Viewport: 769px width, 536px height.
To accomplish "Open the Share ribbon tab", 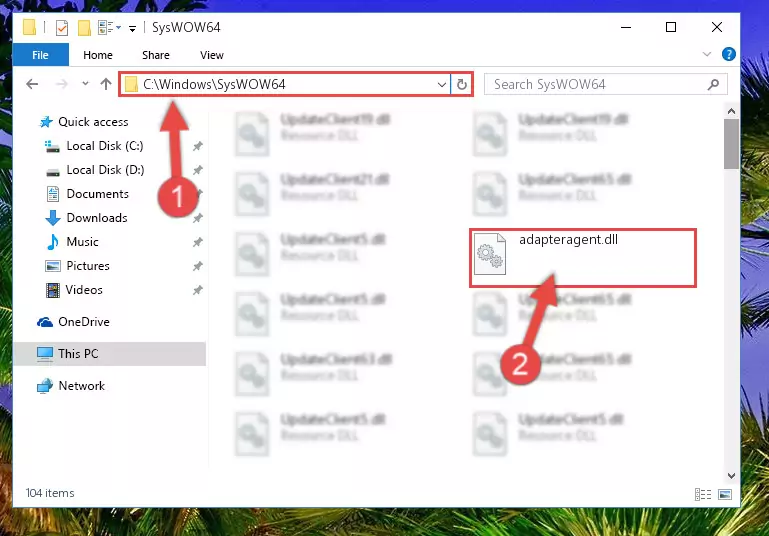I will 155,55.
